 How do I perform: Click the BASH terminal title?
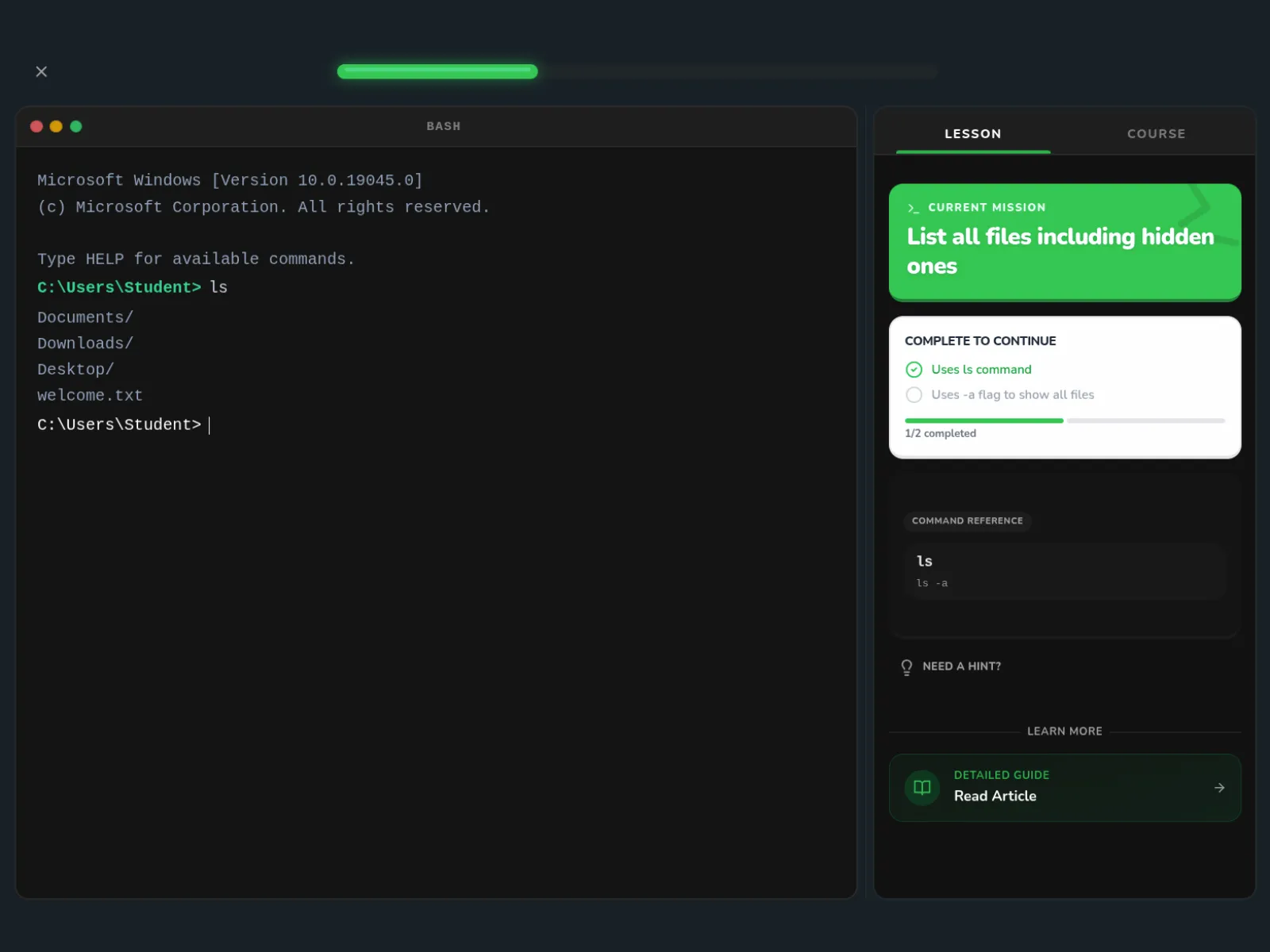(x=444, y=126)
